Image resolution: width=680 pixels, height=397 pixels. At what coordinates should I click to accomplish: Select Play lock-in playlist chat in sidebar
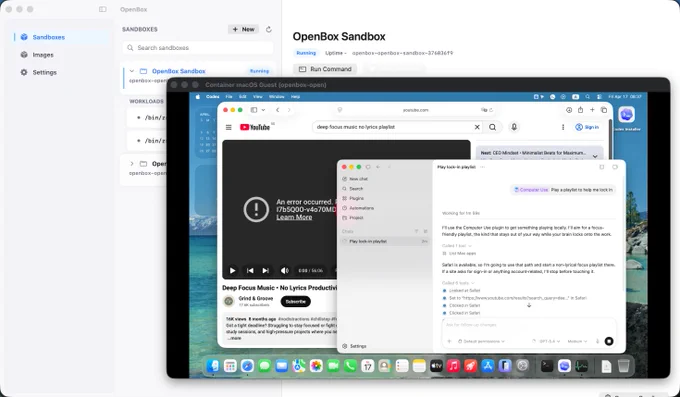pyautogui.click(x=385, y=241)
